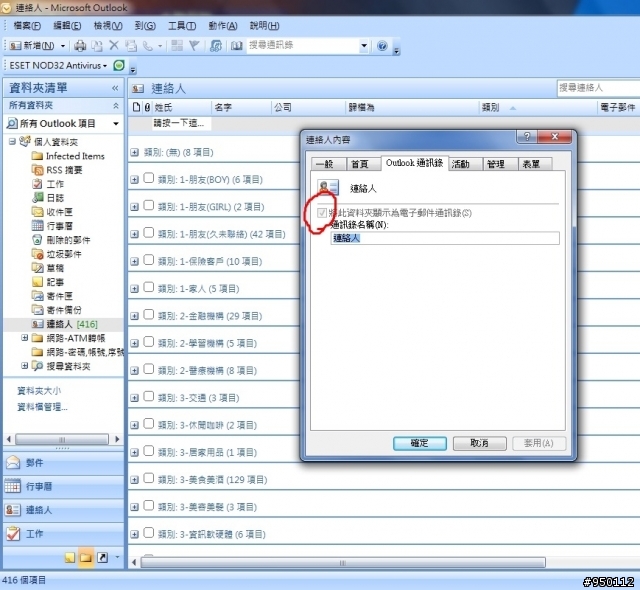The height and width of the screenshot is (590, 640).
Task: Click the folder list icon at bottom of pane
Action: pyautogui.click(x=86, y=557)
